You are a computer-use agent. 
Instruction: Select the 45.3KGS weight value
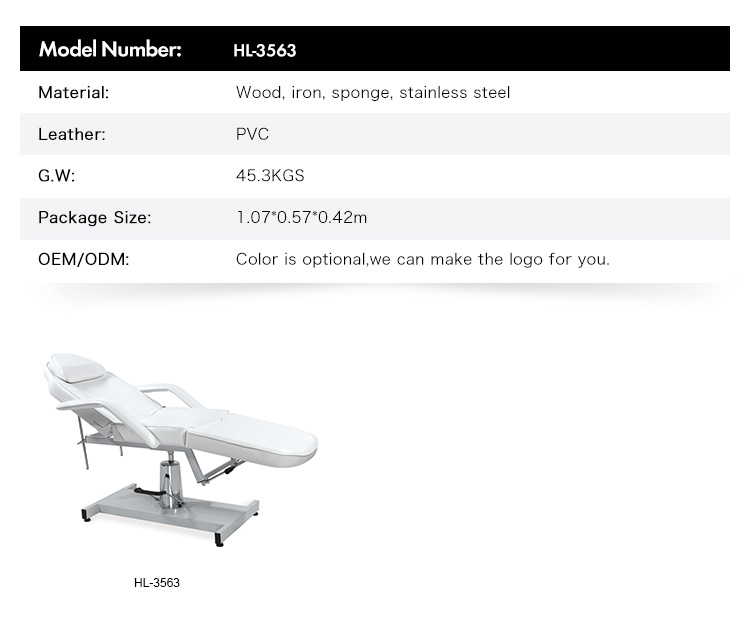(x=270, y=176)
